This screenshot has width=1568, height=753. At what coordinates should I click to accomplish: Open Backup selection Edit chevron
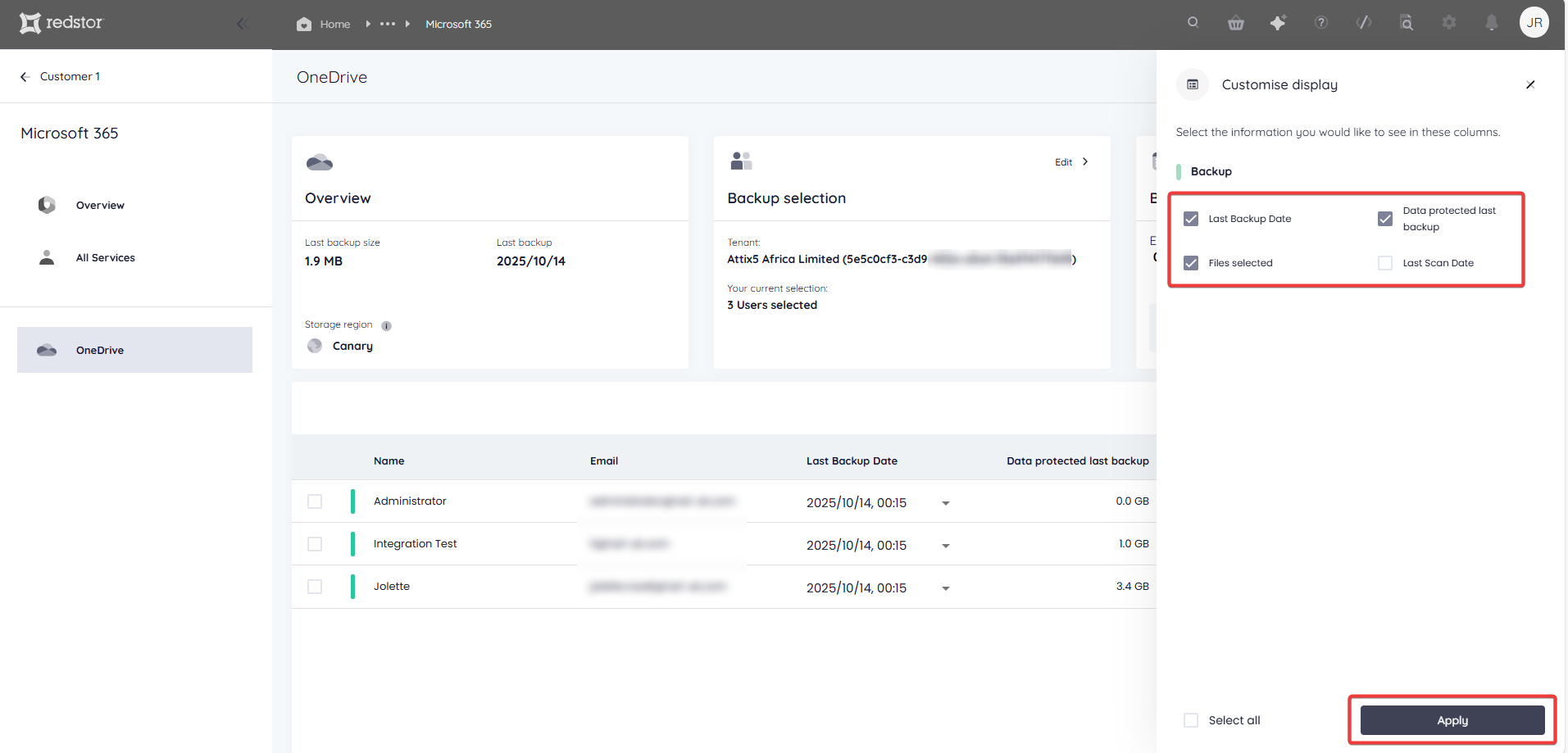(1085, 161)
